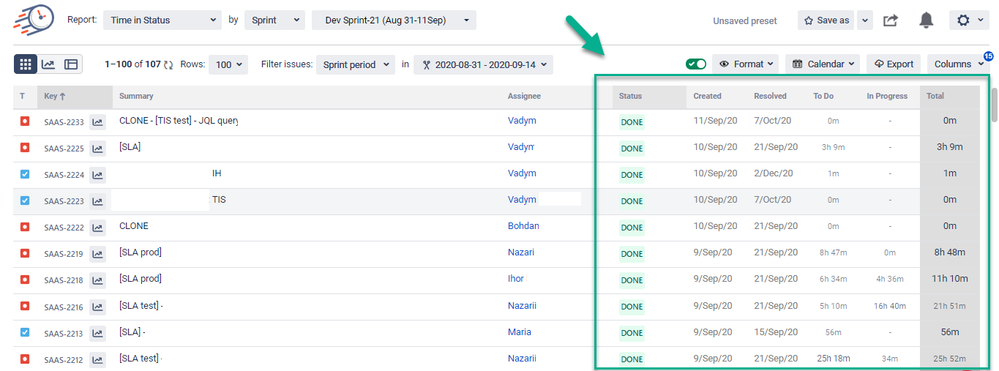Sort by the Status column header
This screenshot has width=999, height=371.
click(631, 96)
